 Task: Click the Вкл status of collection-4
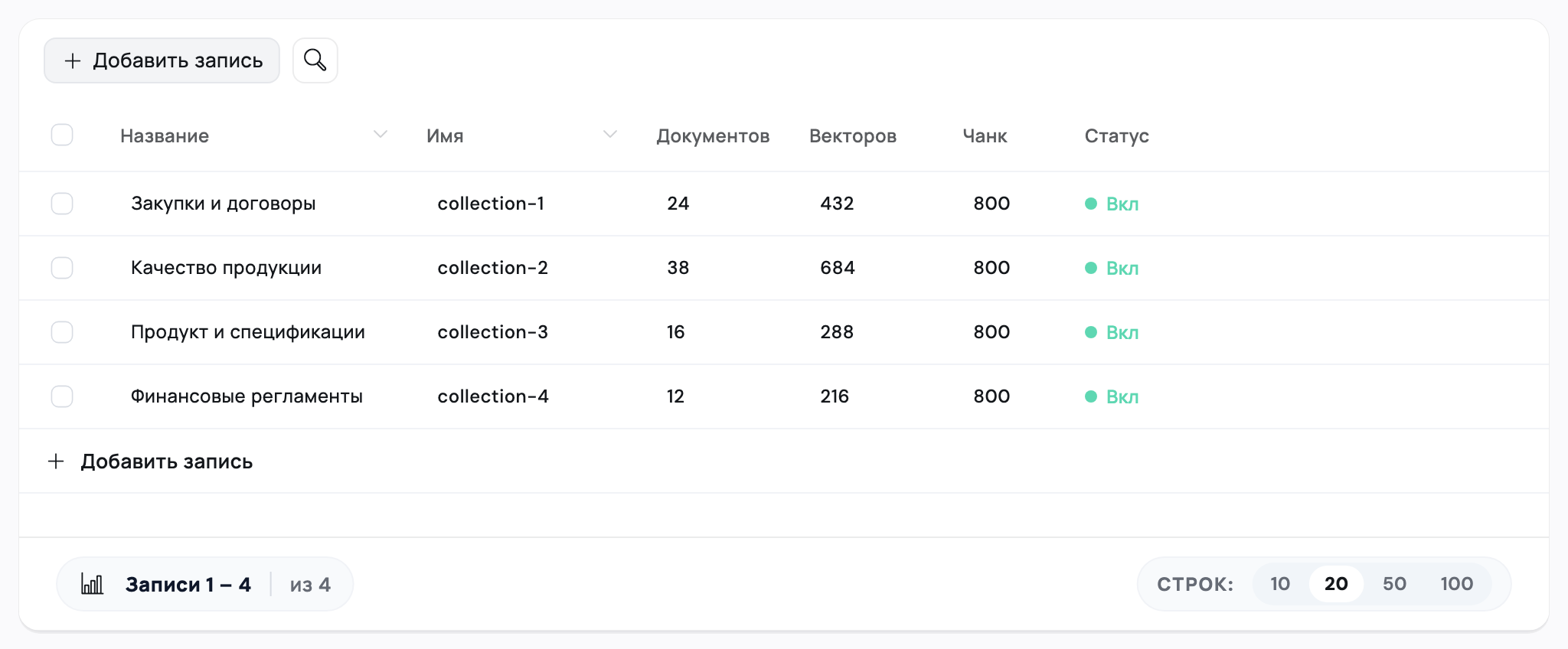pos(1112,396)
